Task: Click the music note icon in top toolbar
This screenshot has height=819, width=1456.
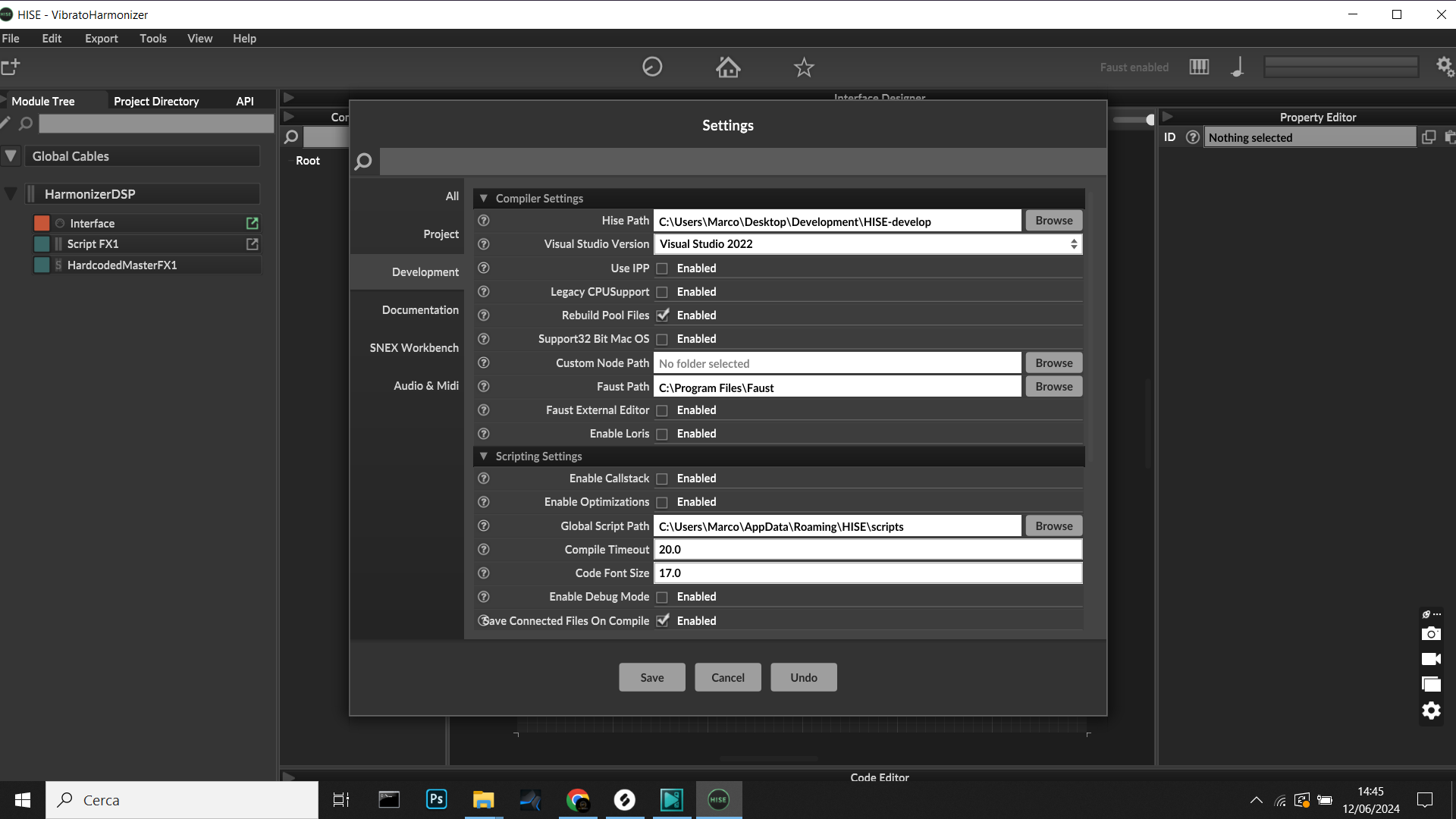Action: coord(1238,67)
